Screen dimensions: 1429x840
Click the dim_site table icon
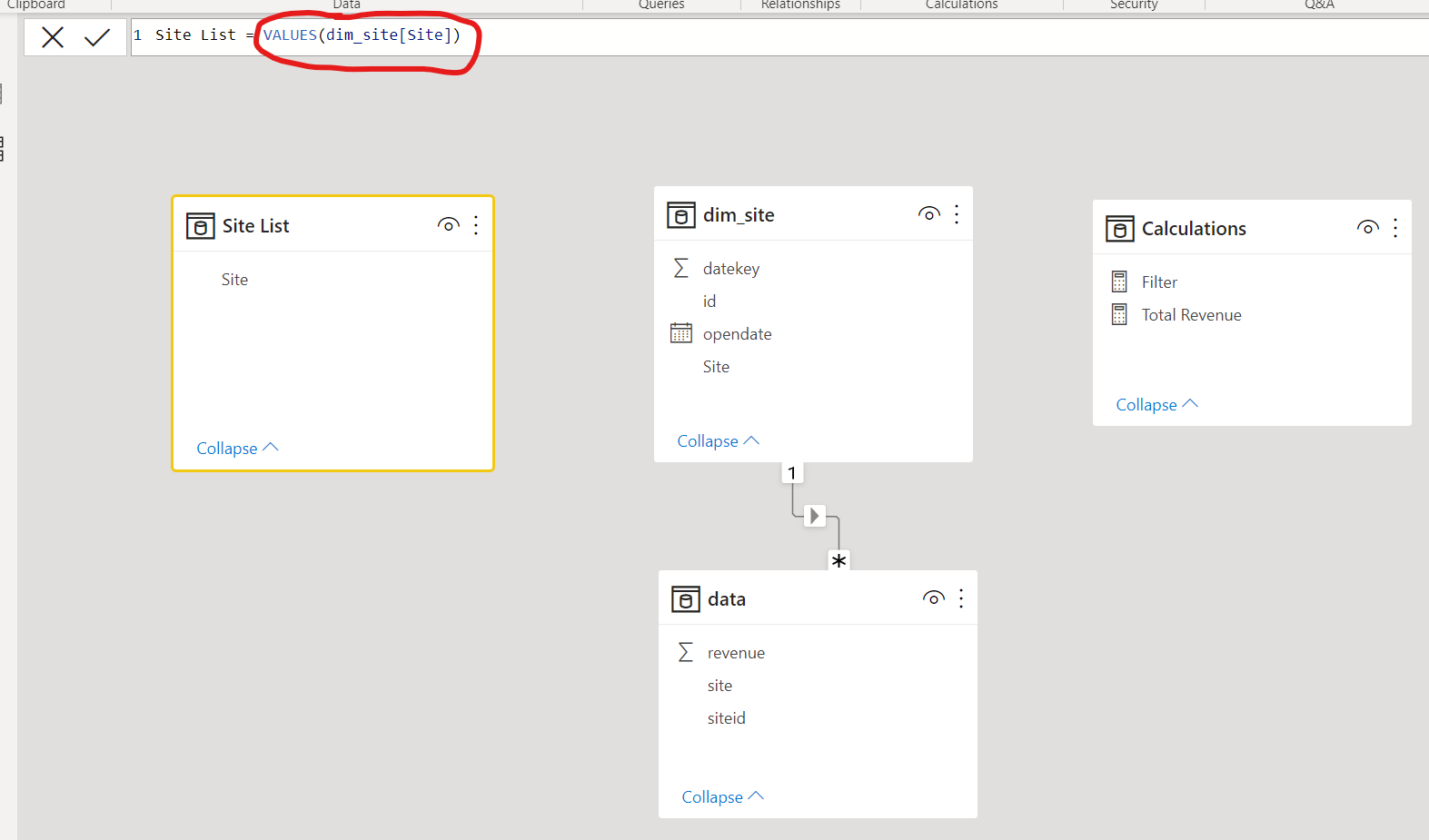[680, 215]
